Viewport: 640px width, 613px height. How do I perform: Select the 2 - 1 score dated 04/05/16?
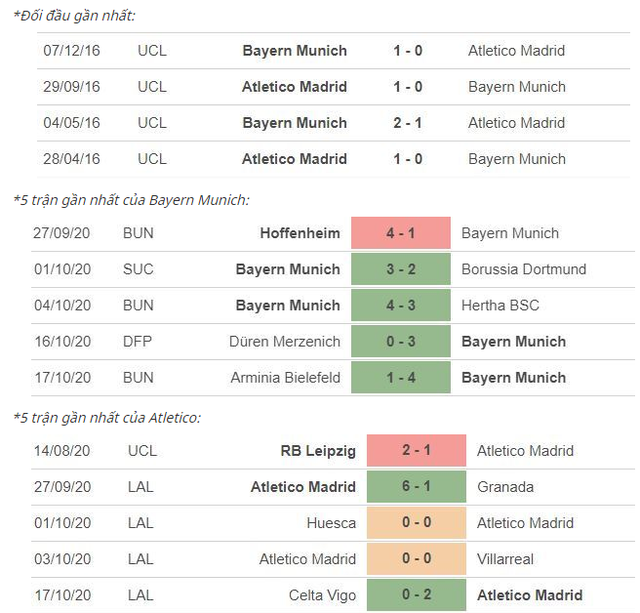407,123
